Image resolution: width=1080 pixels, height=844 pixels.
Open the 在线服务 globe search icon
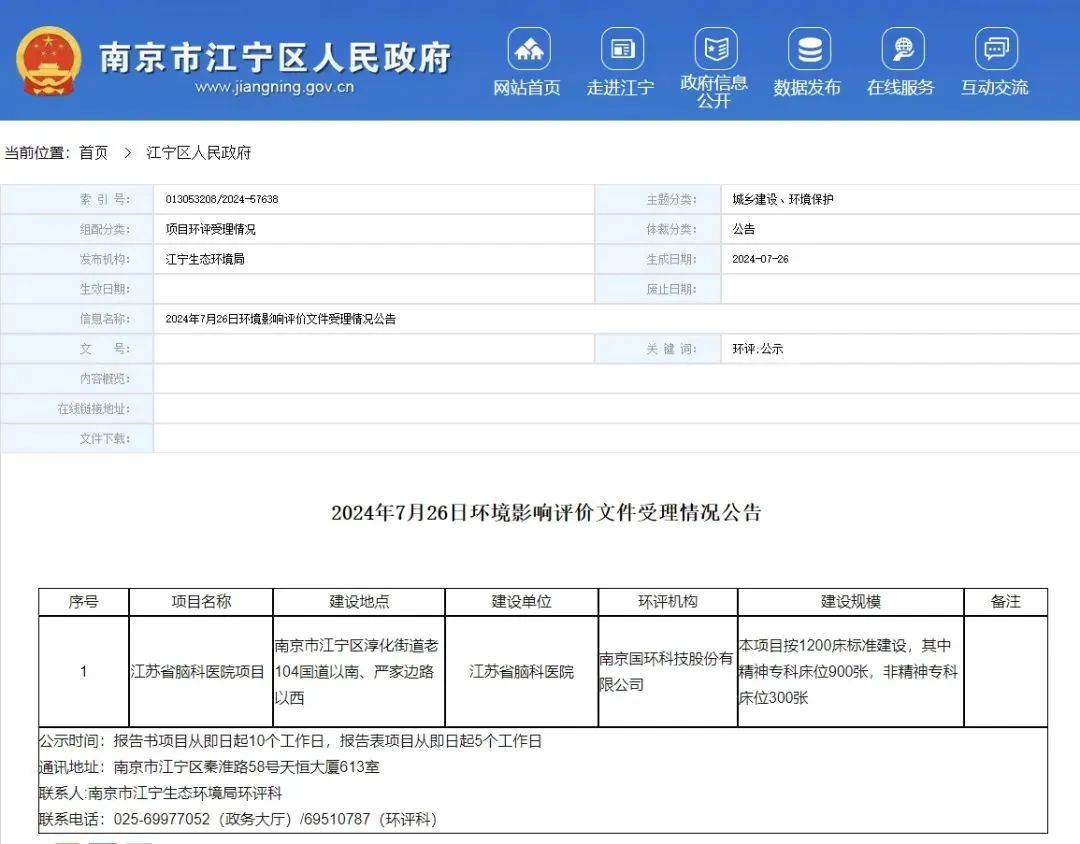click(x=903, y=48)
